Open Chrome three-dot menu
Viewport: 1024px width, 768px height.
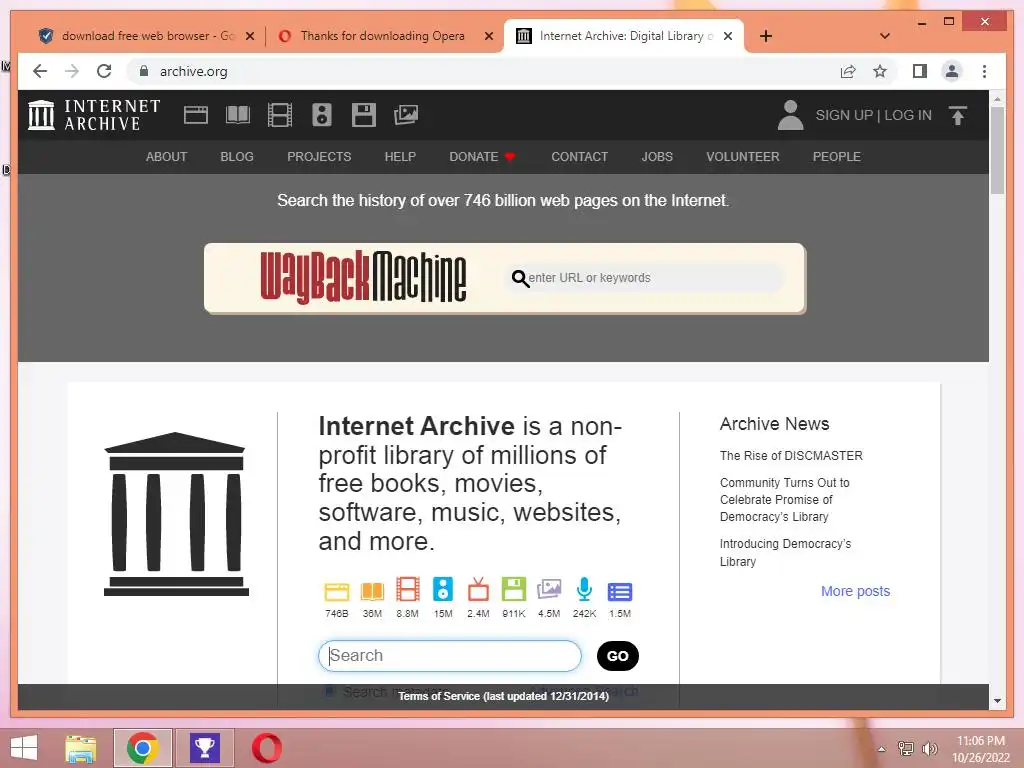(x=984, y=71)
